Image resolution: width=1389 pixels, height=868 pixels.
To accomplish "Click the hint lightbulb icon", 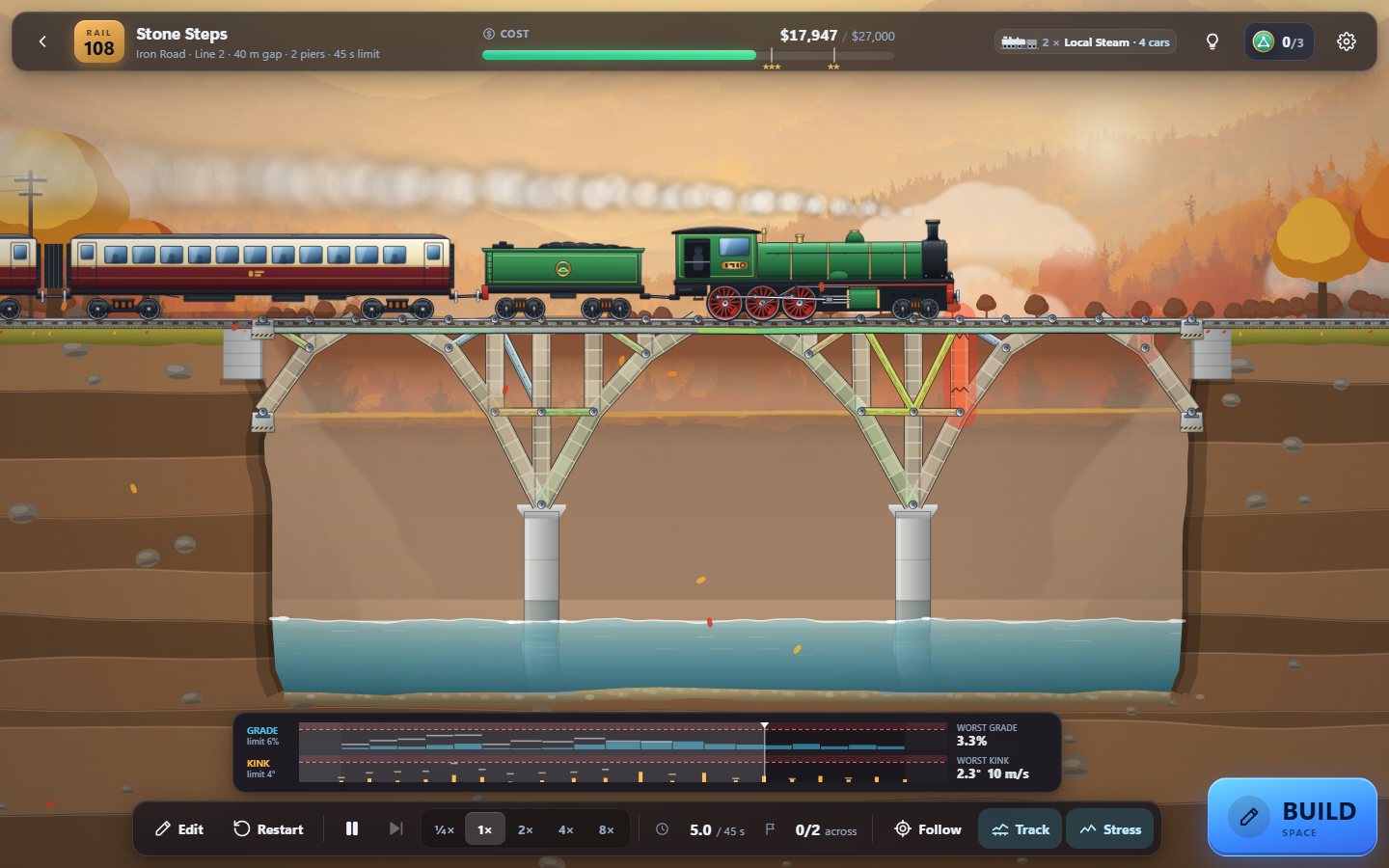I will tap(1212, 41).
